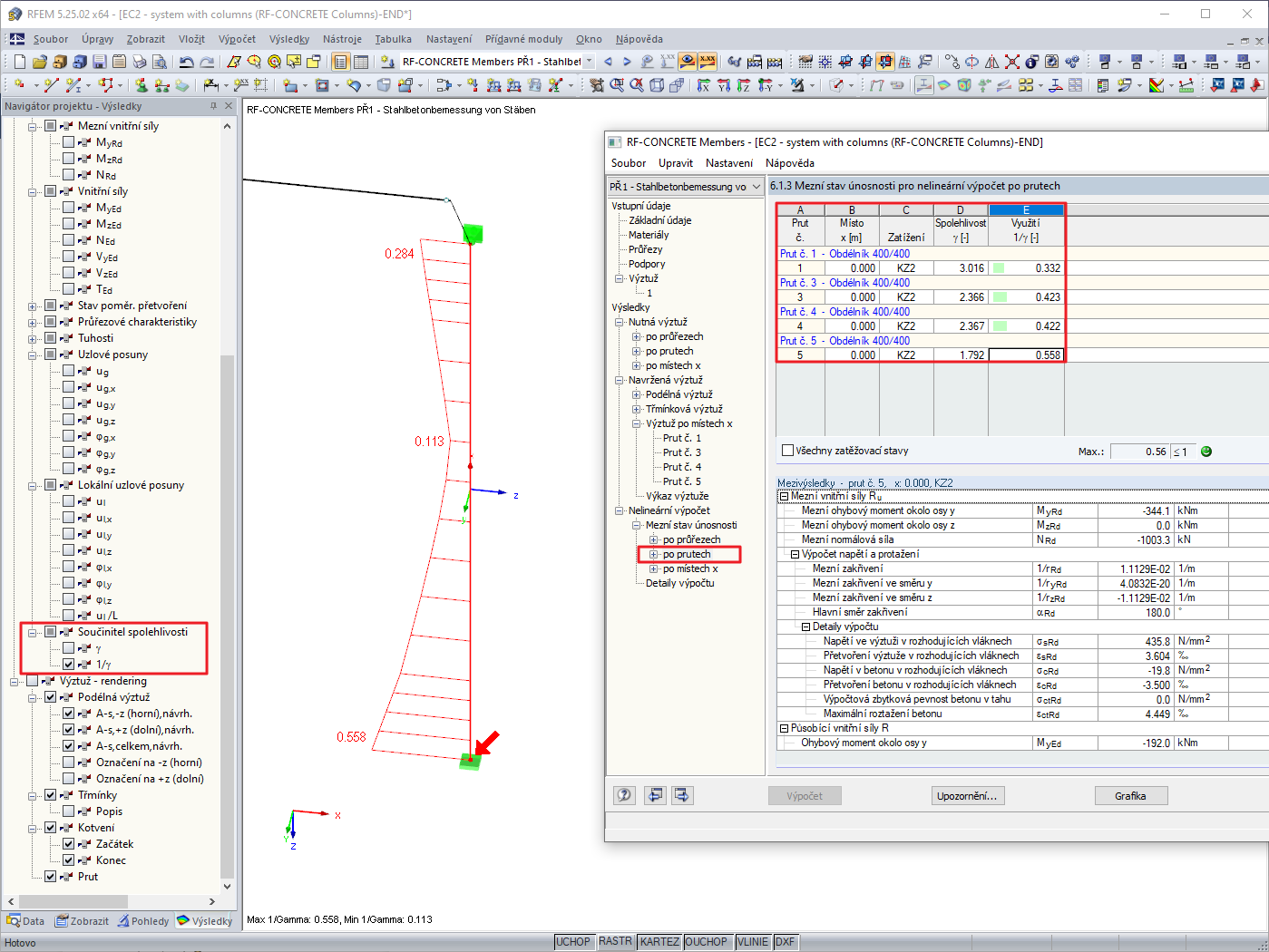Expand Stav poměr. přetvoření node
1269x952 pixels.
click(33, 306)
